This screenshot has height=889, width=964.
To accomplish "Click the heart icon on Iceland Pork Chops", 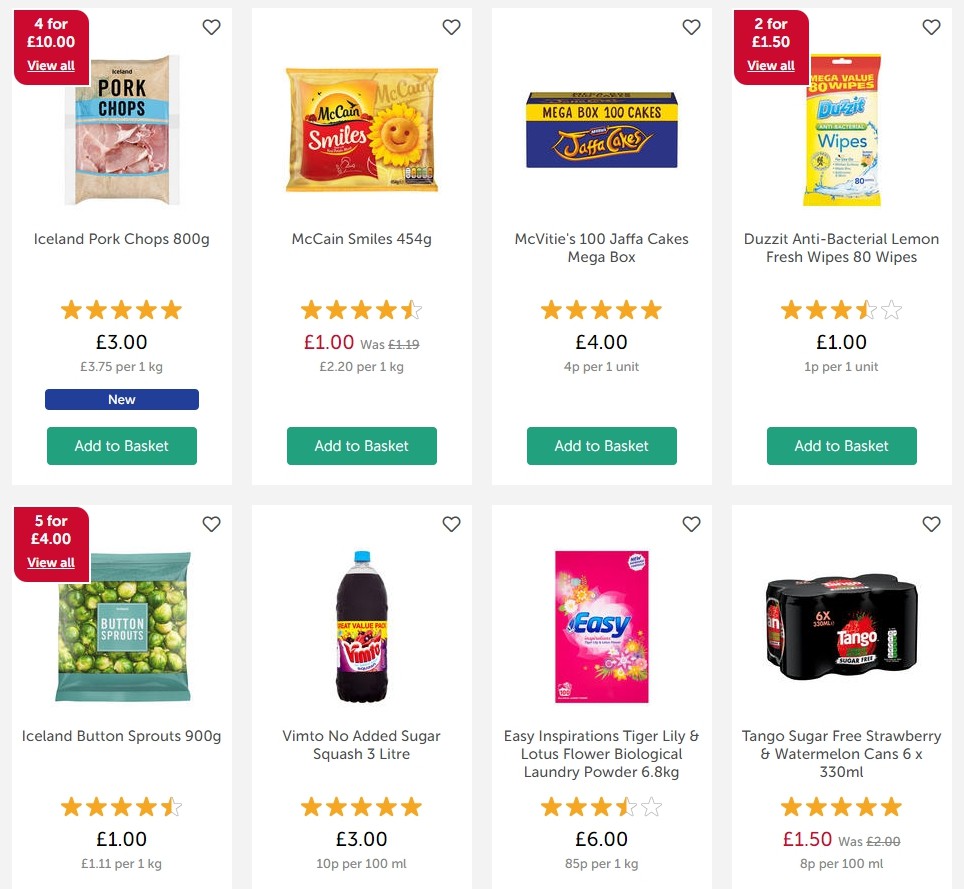I will click(x=211, y=27).
